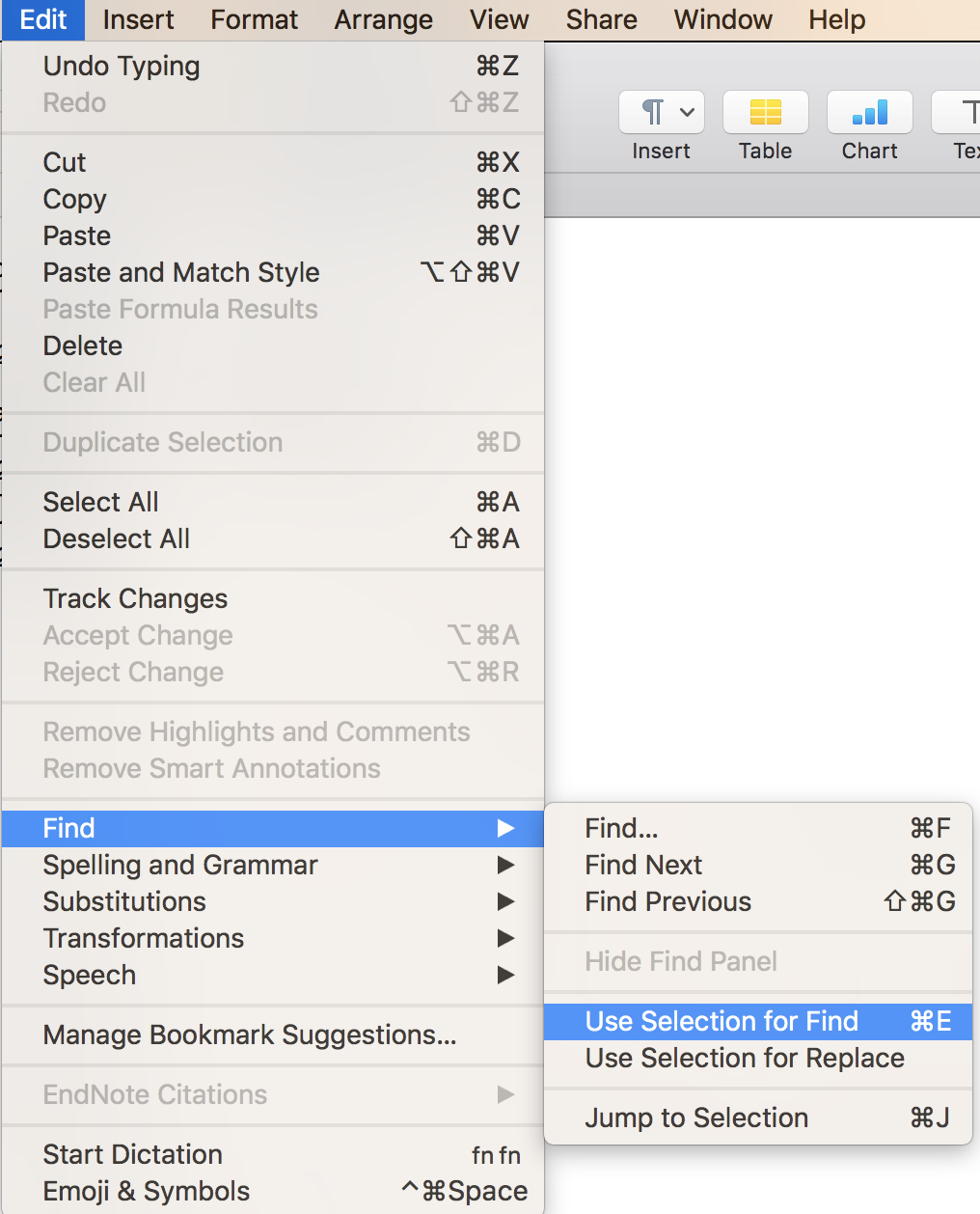
Task: Open Manage Bookmark Suggestions
Action: point(250,1035)
